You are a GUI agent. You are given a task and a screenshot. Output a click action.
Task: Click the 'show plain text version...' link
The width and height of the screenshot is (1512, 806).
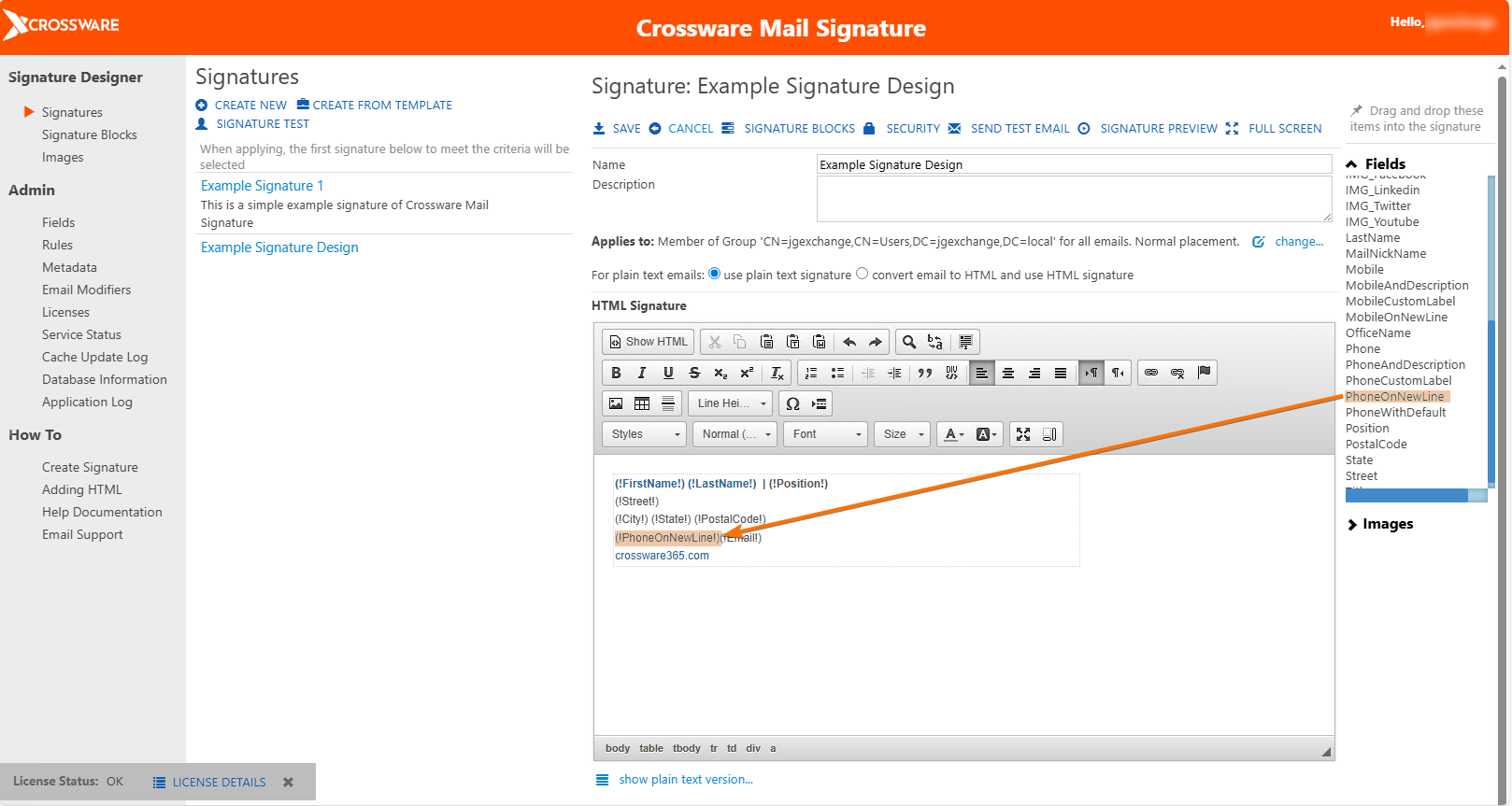pos(685,780)
